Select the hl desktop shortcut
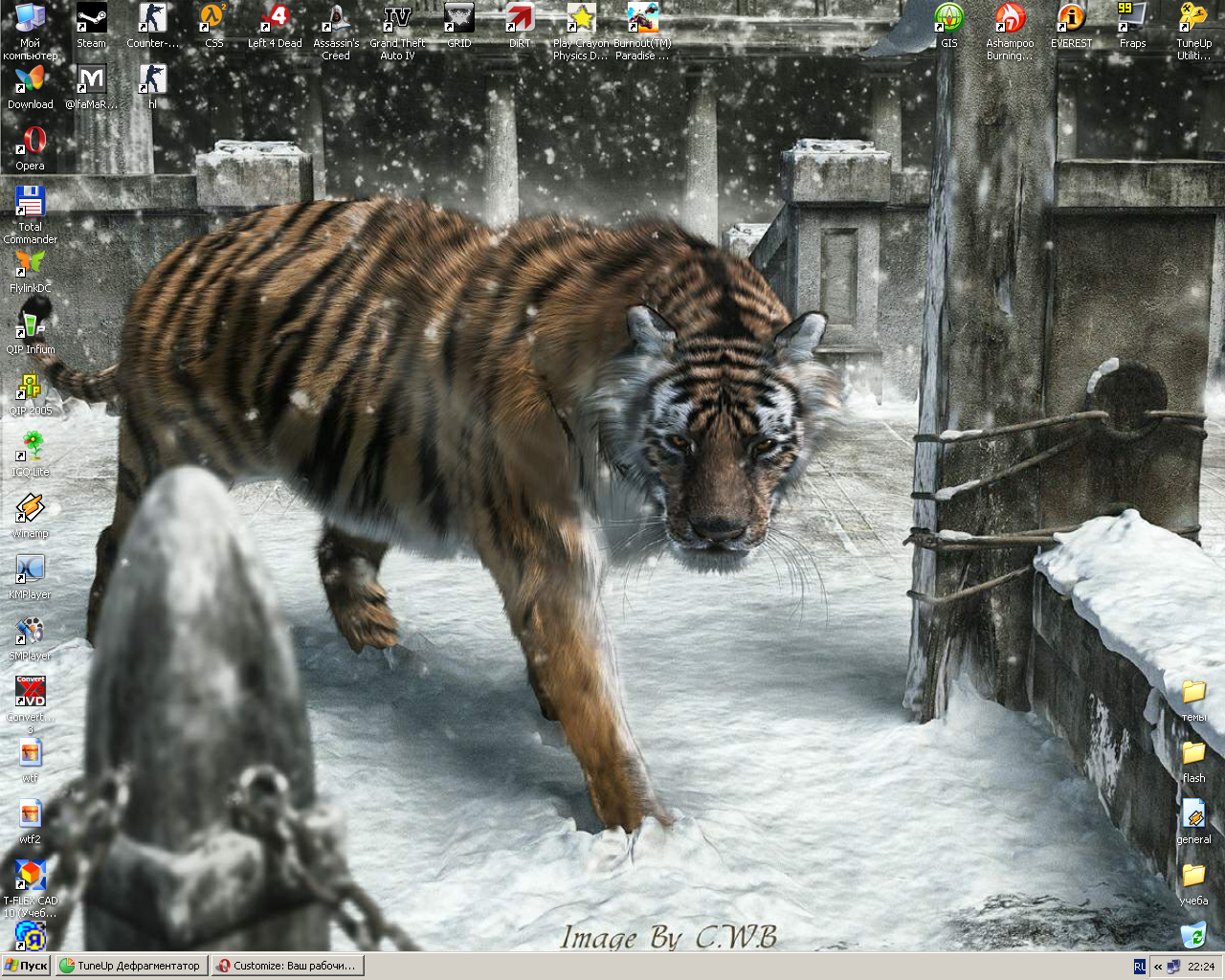This screenshot has height=980, width=1225. pyautogui.click(x=152, y=87)
